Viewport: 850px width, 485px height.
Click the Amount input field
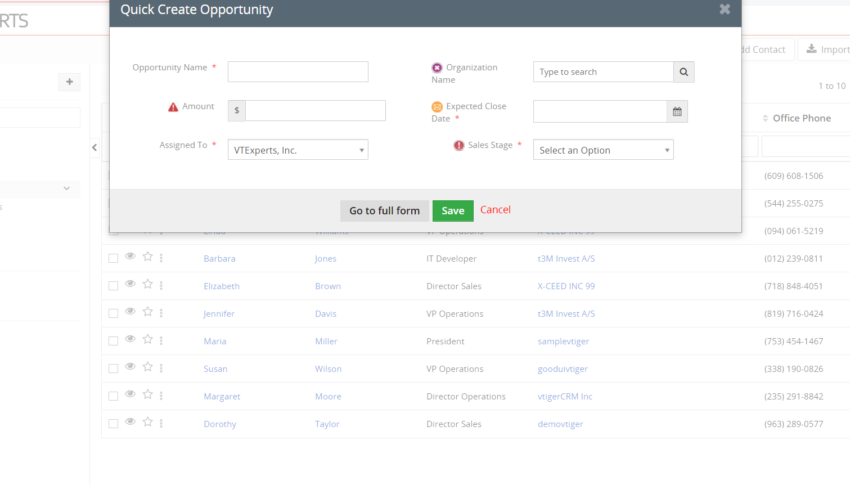(315, 111)
